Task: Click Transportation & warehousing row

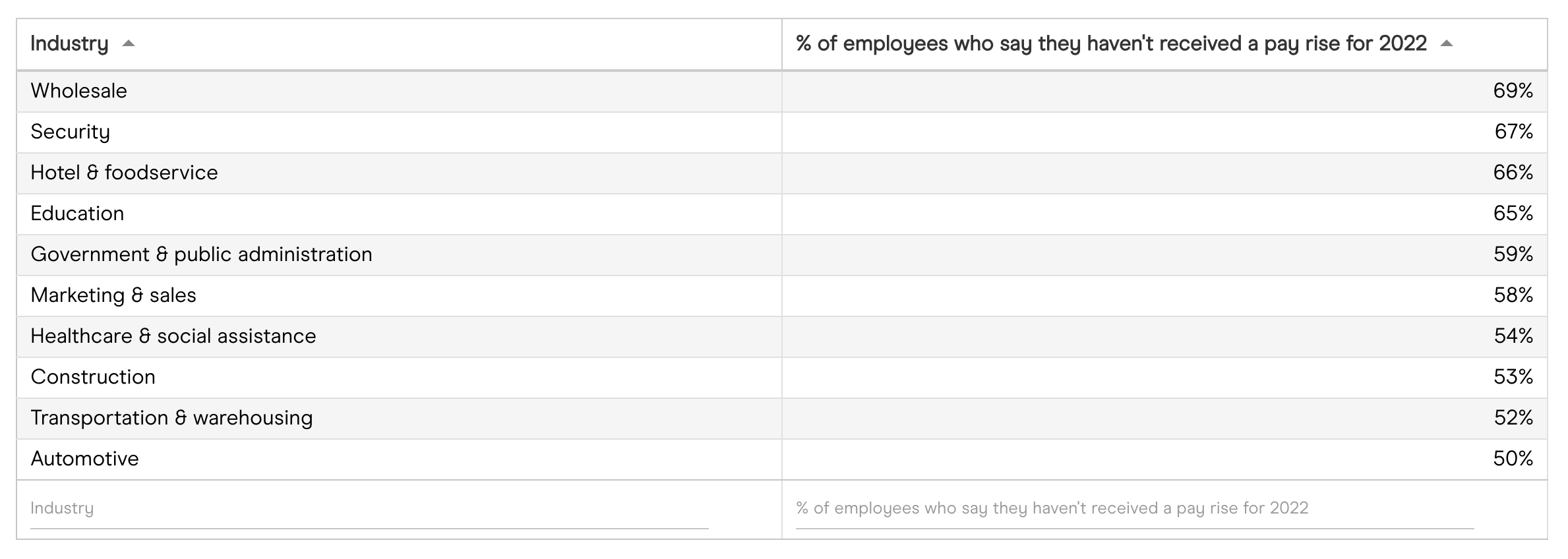Action: pyautogui.click(x=171, y=418)
